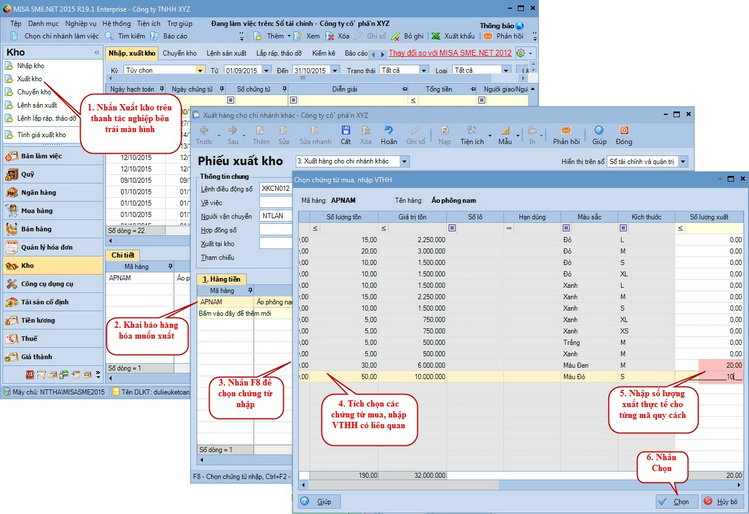749x514 pixels.
Task: Click Bỏ ghi in main toolbar
Action: (x=407, y=36)
